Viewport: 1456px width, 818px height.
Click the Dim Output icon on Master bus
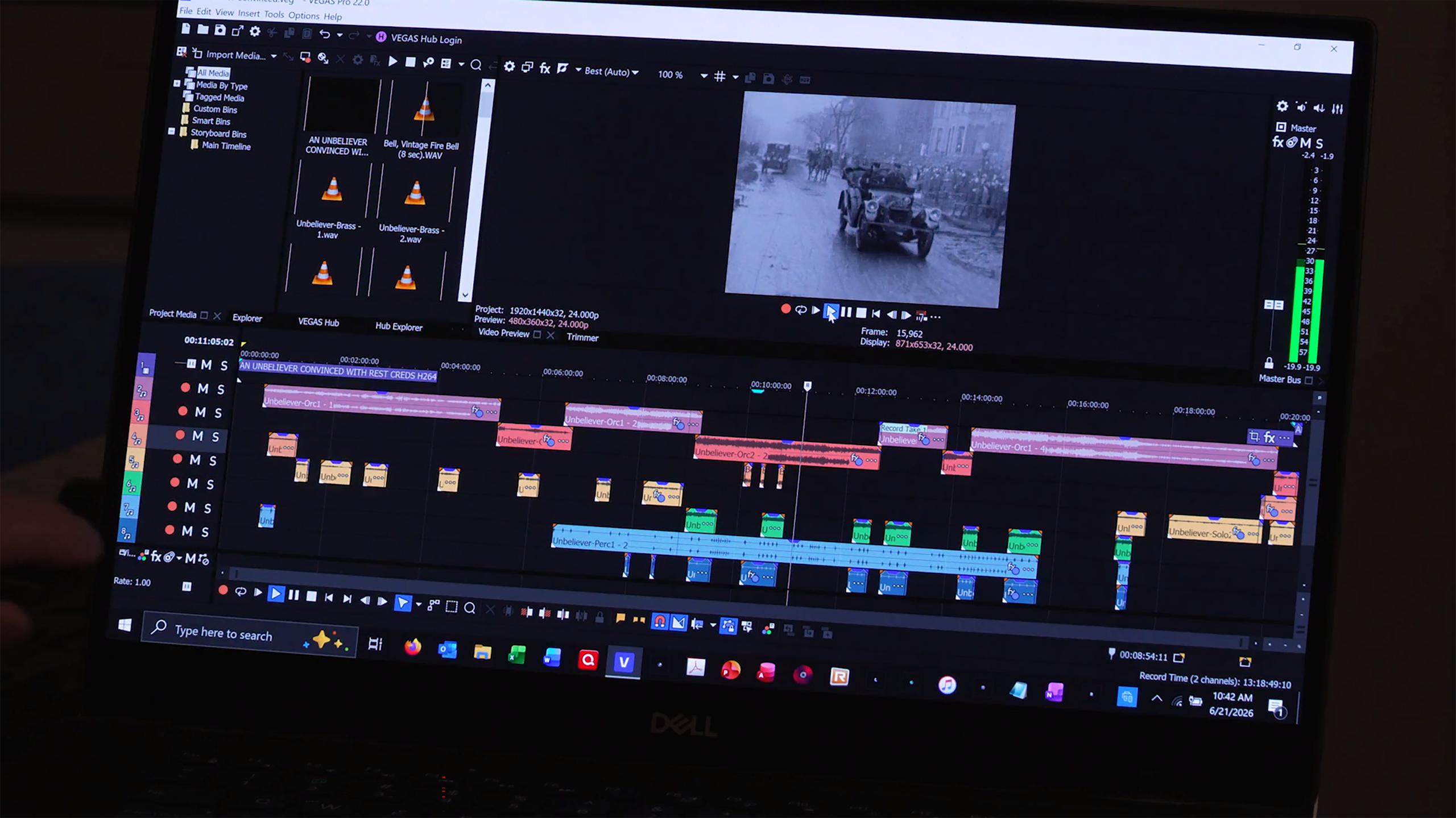click(x=1319, y=108)
